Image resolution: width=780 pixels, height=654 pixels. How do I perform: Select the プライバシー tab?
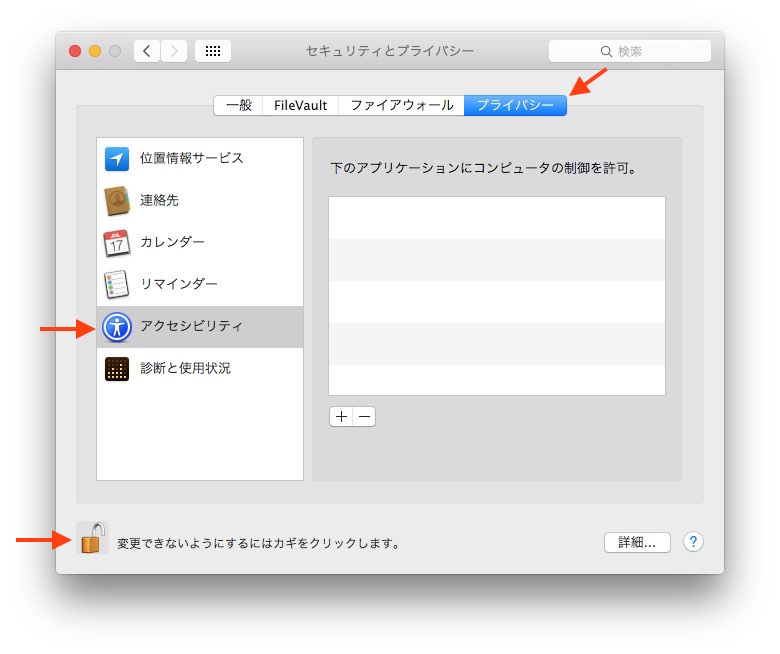[515, 105]
